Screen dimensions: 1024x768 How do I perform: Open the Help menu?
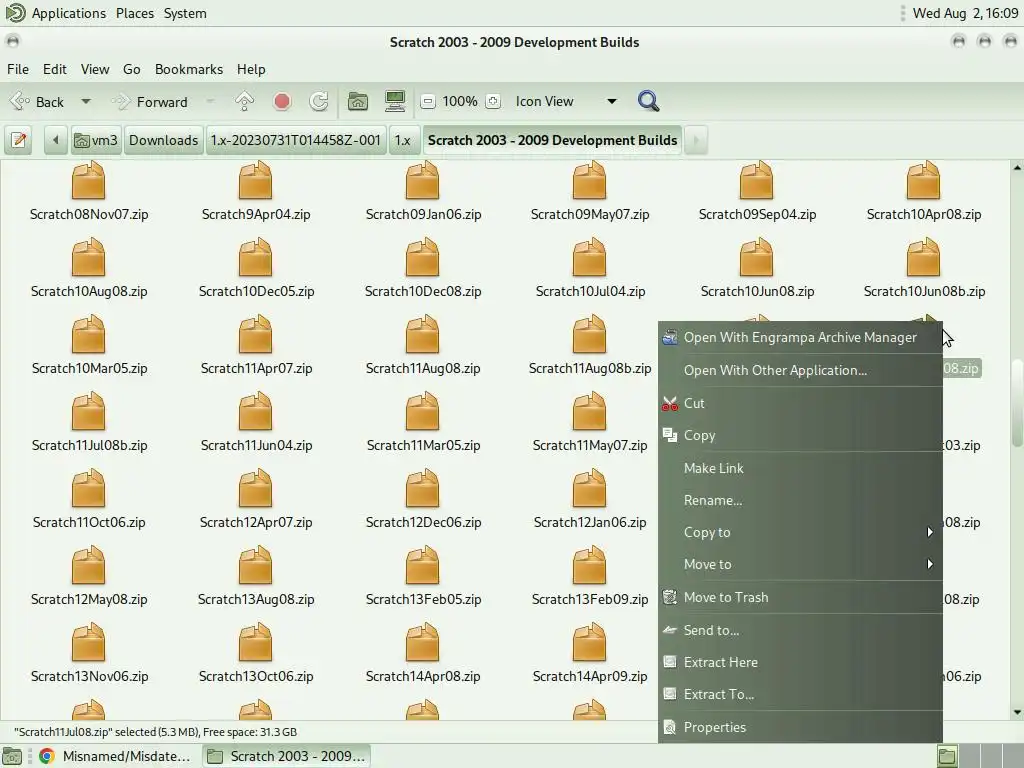coord(251,69)
